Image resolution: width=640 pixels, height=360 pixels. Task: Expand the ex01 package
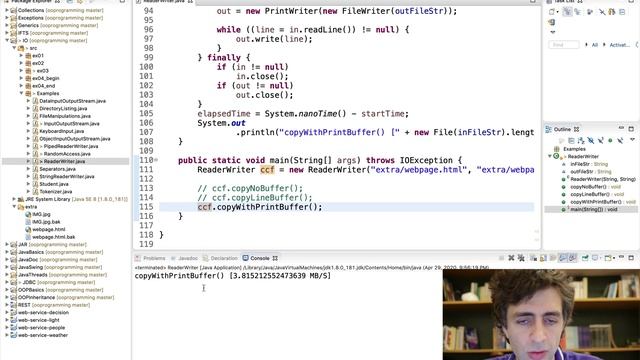[x=21, y=56]
